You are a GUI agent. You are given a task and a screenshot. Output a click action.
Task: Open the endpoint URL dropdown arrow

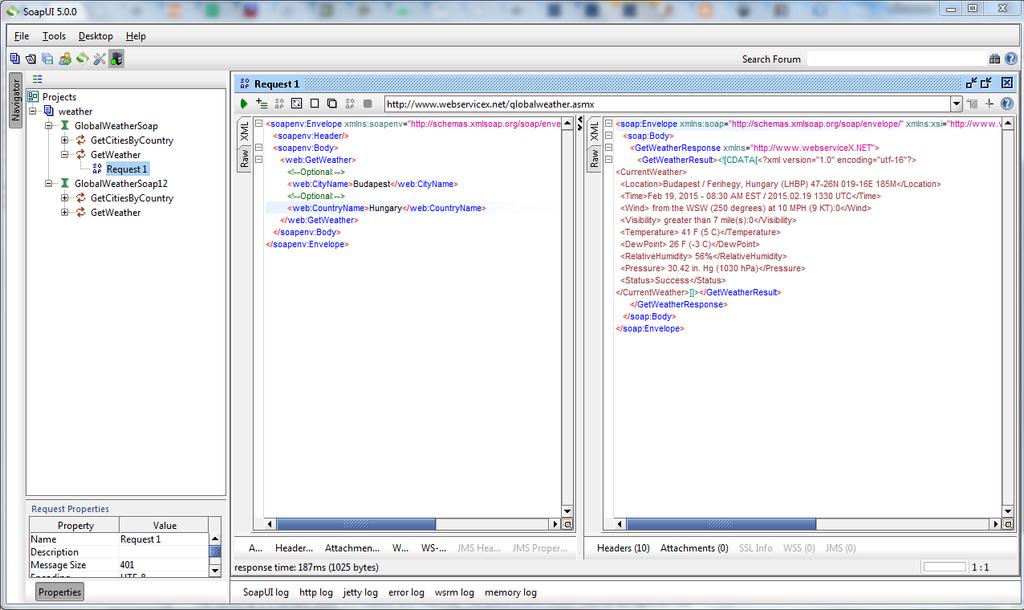(956, 103)
